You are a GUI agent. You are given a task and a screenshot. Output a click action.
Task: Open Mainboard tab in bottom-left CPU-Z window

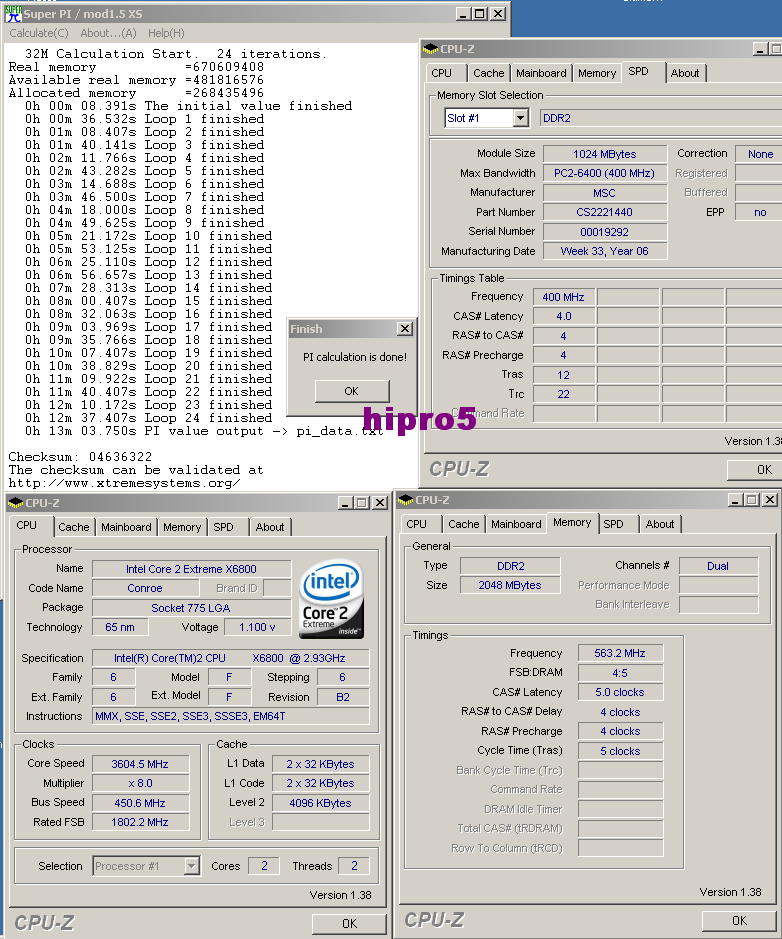[126, 527]
